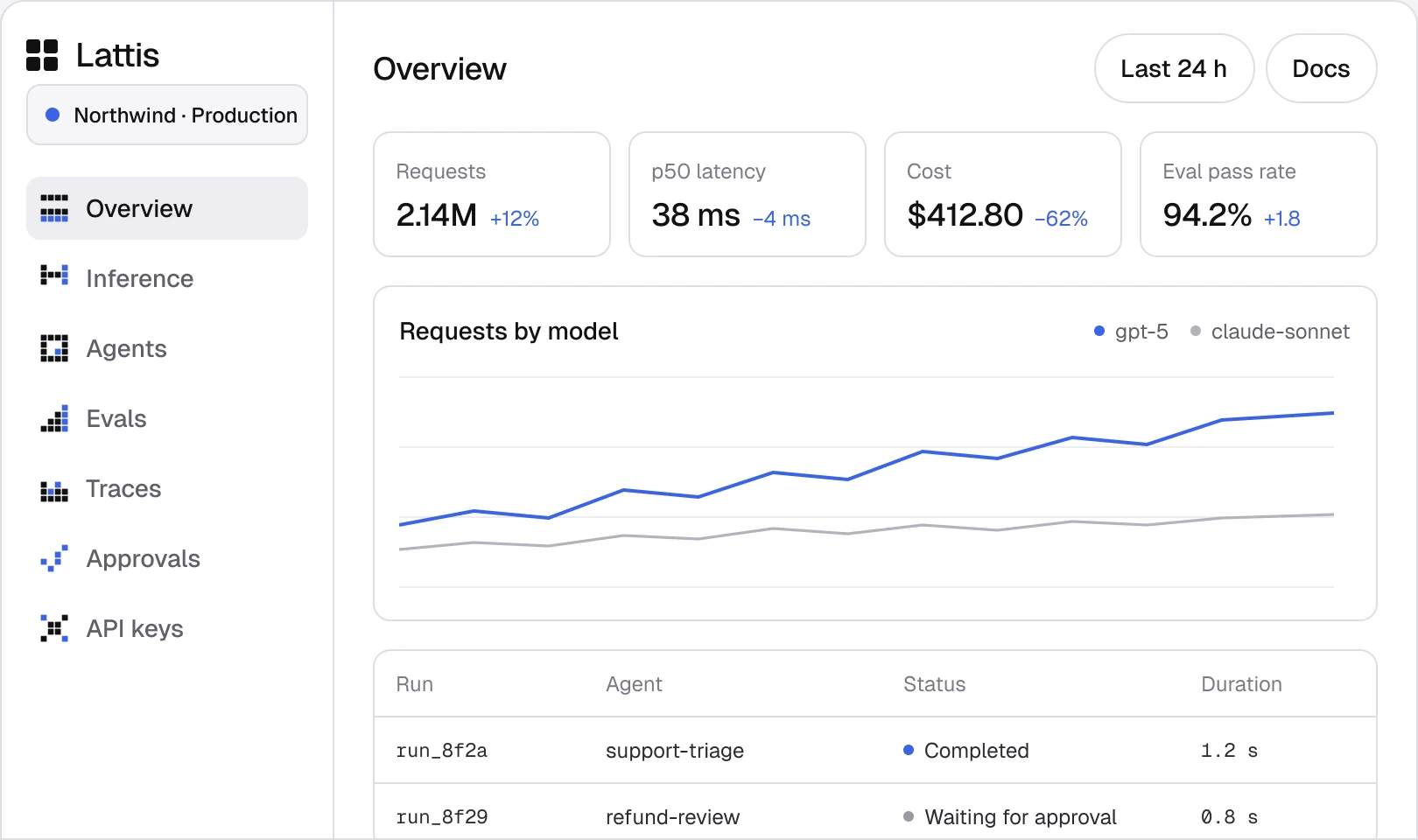Click the Evals bar-chart icon
The height and width of the screenshot is (840, 1418).
(x=54, y=418)
